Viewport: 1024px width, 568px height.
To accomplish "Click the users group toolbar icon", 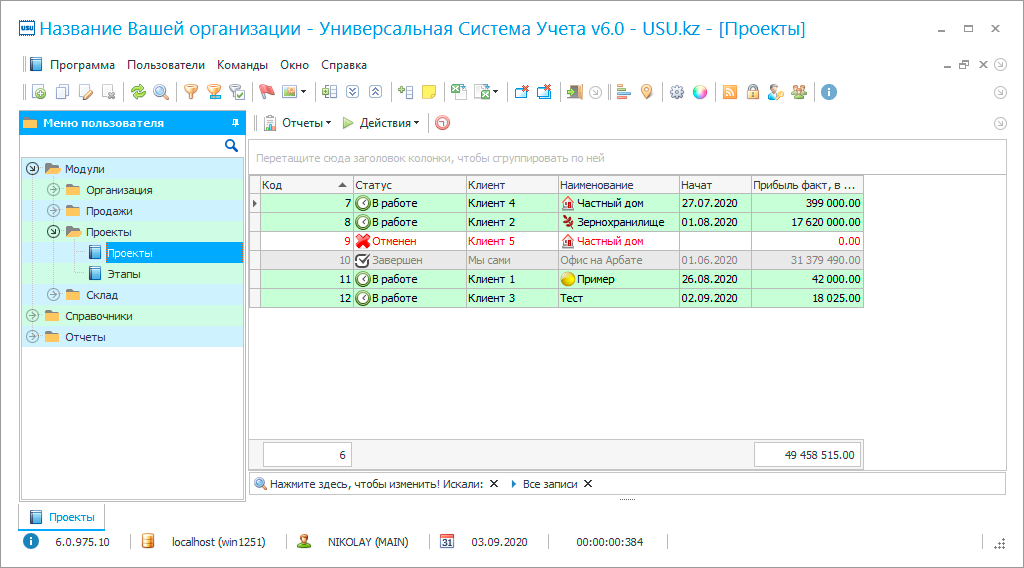I will (799, 92).
